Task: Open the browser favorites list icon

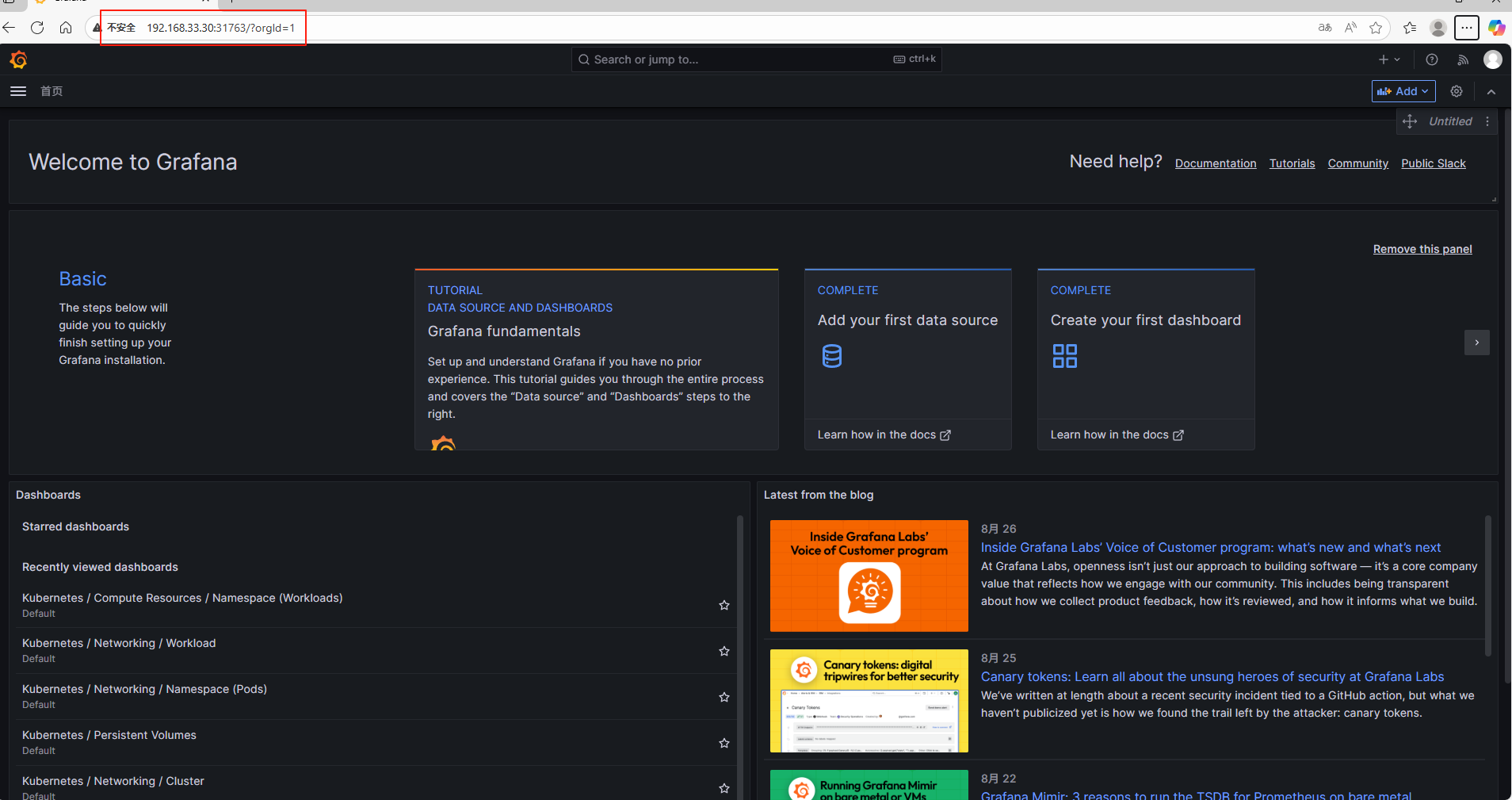Action: tap(1410, 28)
